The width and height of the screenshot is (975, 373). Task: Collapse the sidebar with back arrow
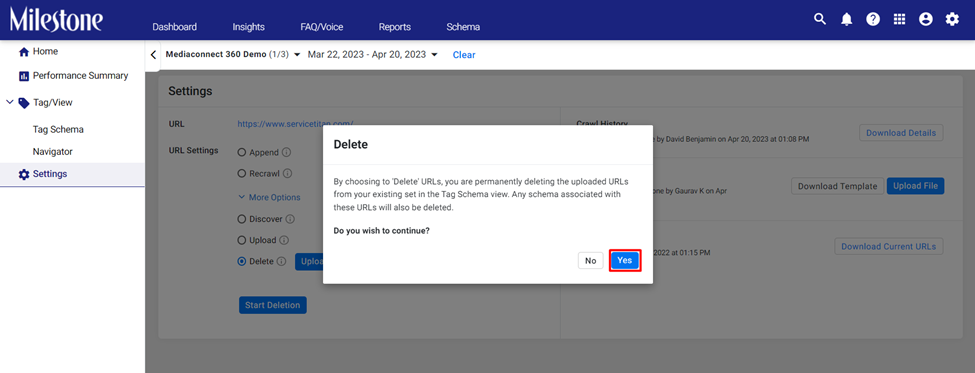[154, 55]
